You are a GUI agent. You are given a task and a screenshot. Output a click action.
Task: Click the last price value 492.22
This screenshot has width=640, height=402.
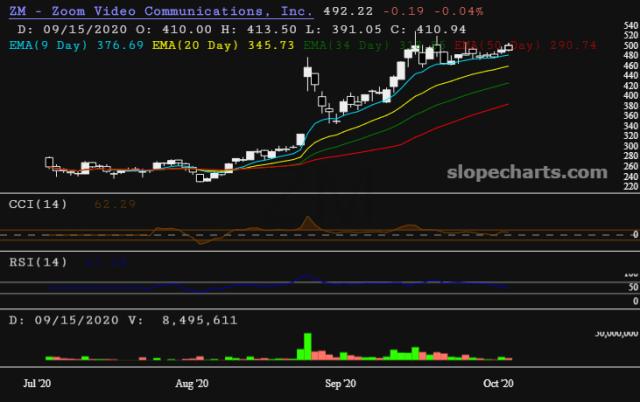pos(352,11)
